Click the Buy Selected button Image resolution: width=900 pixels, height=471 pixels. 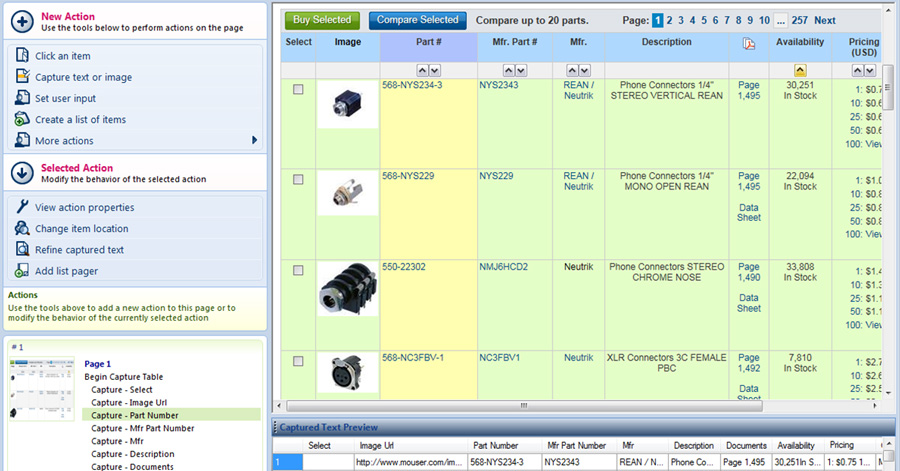322,20
